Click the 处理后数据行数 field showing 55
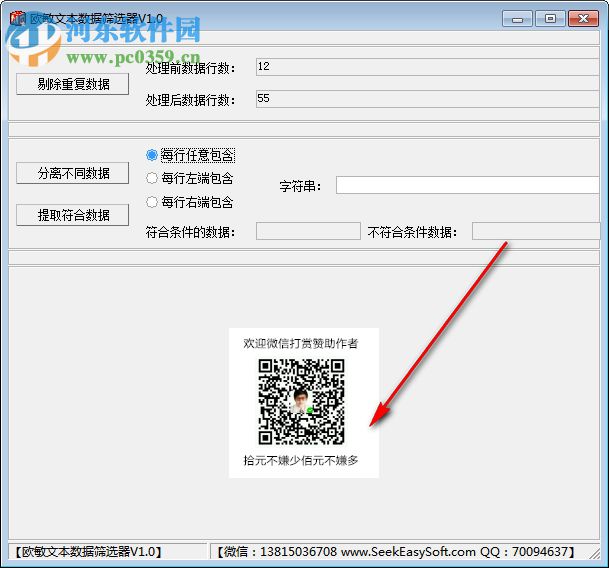The height and width of the screenshot is (568, 609). click(428, 99)
